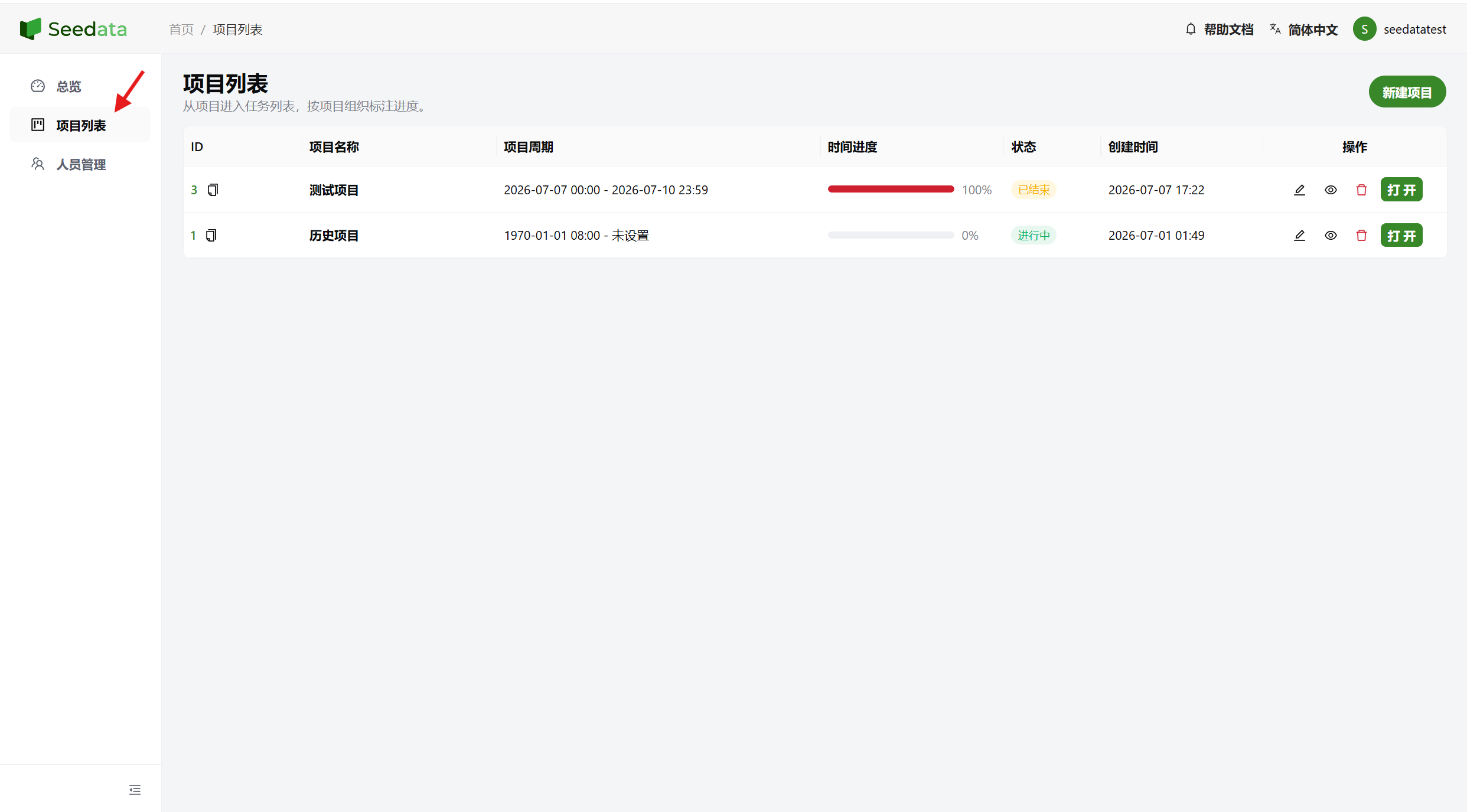Click the translate icon beside 简体中文
This screenshot has height=812, width=1467.
(1275, 29)
